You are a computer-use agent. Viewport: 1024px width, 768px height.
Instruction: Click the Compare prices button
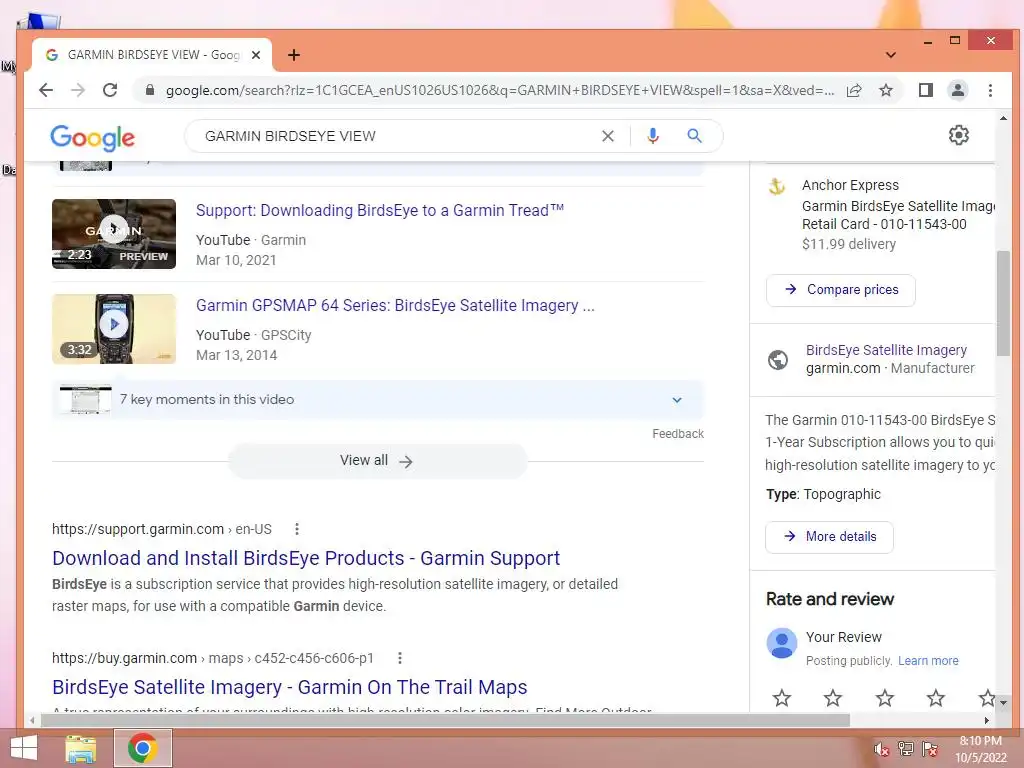tap(840, 290)
